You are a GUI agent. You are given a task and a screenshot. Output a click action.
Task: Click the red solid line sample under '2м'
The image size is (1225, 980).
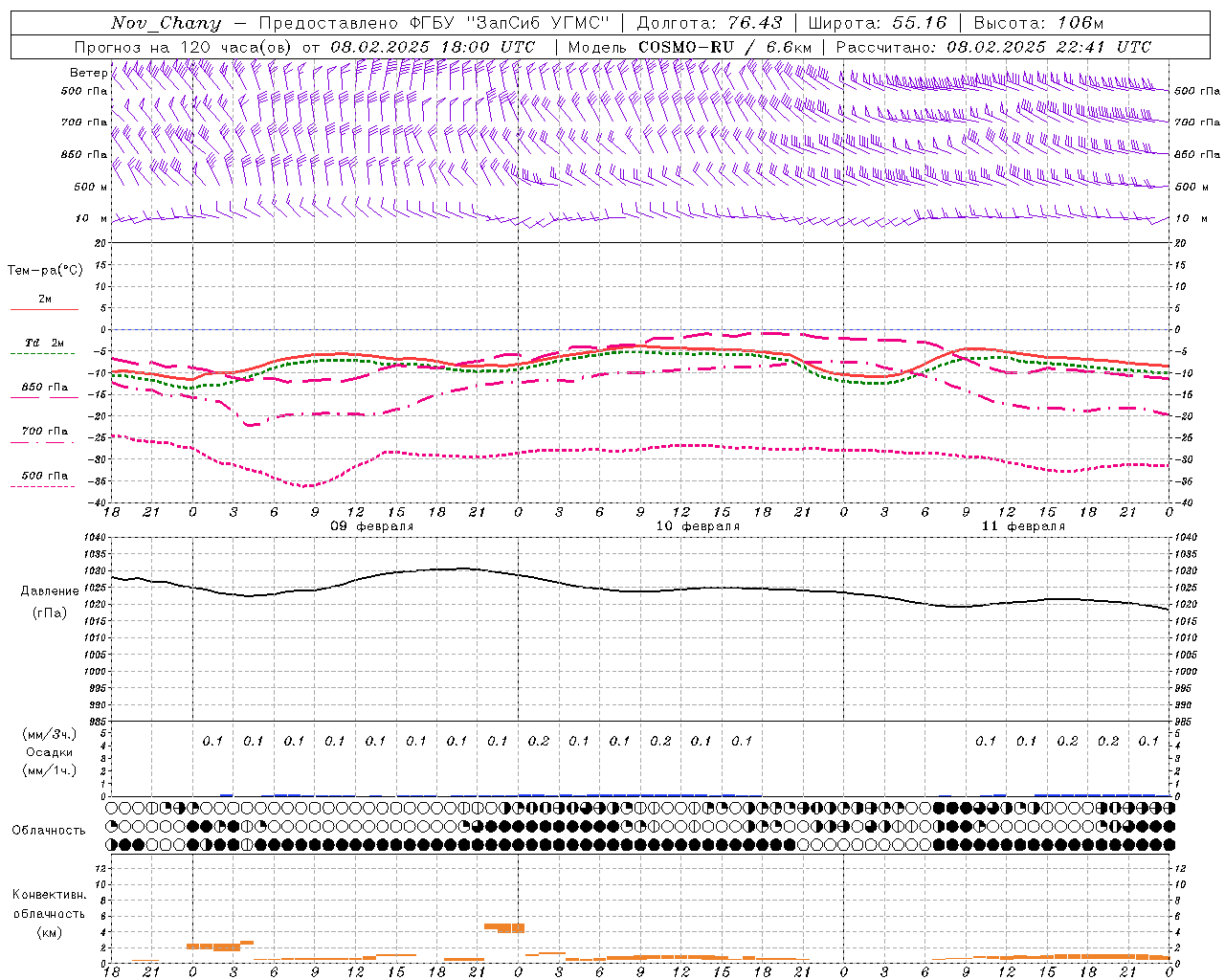coord(44,309)
